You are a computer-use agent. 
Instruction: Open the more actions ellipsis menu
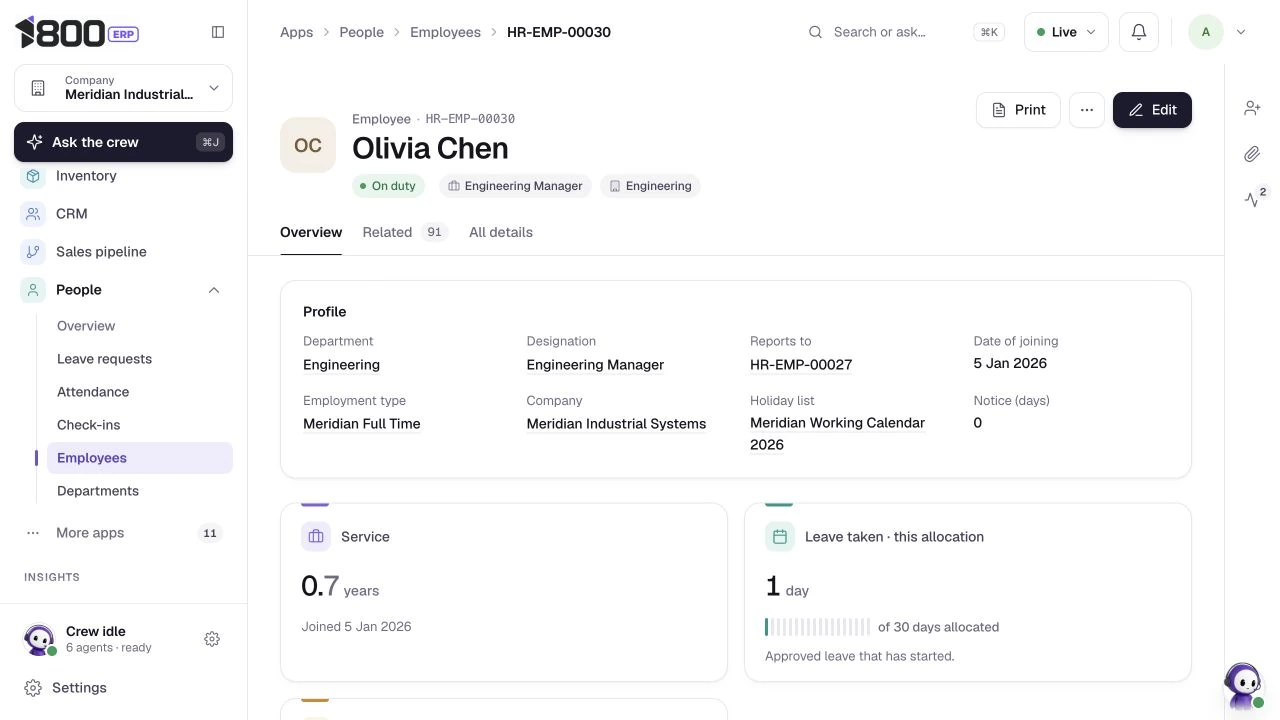tap(1087, 110)
